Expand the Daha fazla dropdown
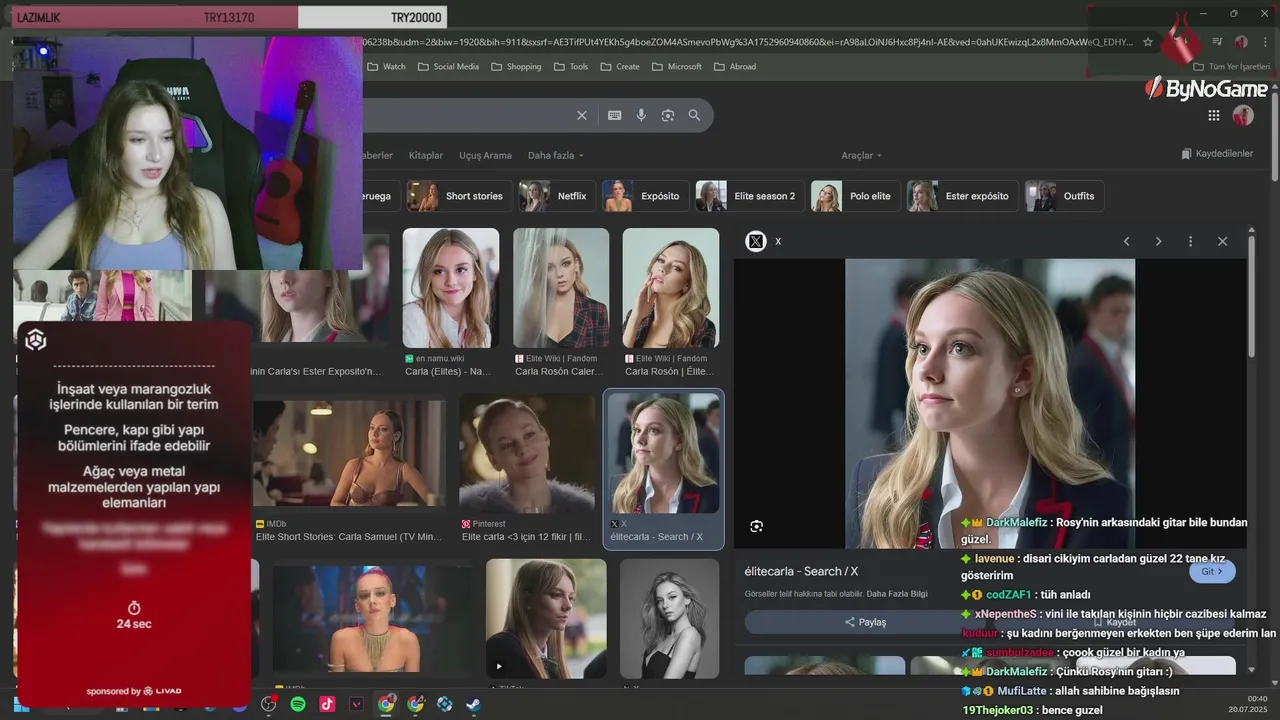Image resolution: width=1280 pixels, height=720 pixels. [x=555, y=155]
